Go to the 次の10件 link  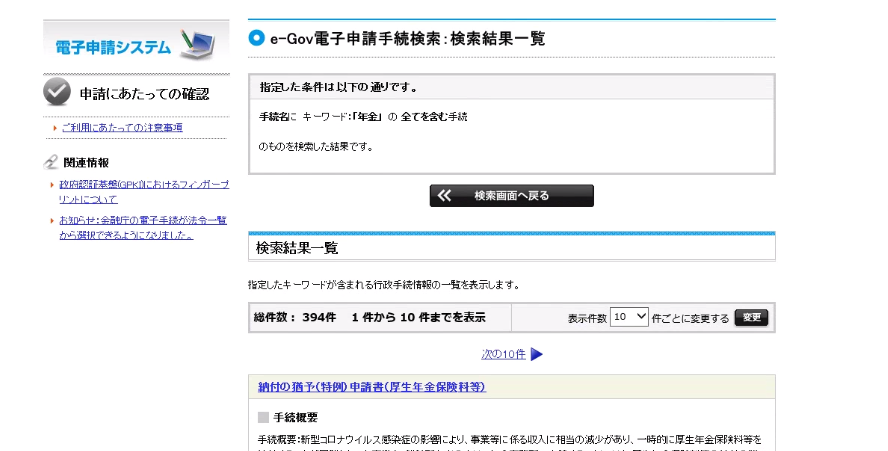502,354
